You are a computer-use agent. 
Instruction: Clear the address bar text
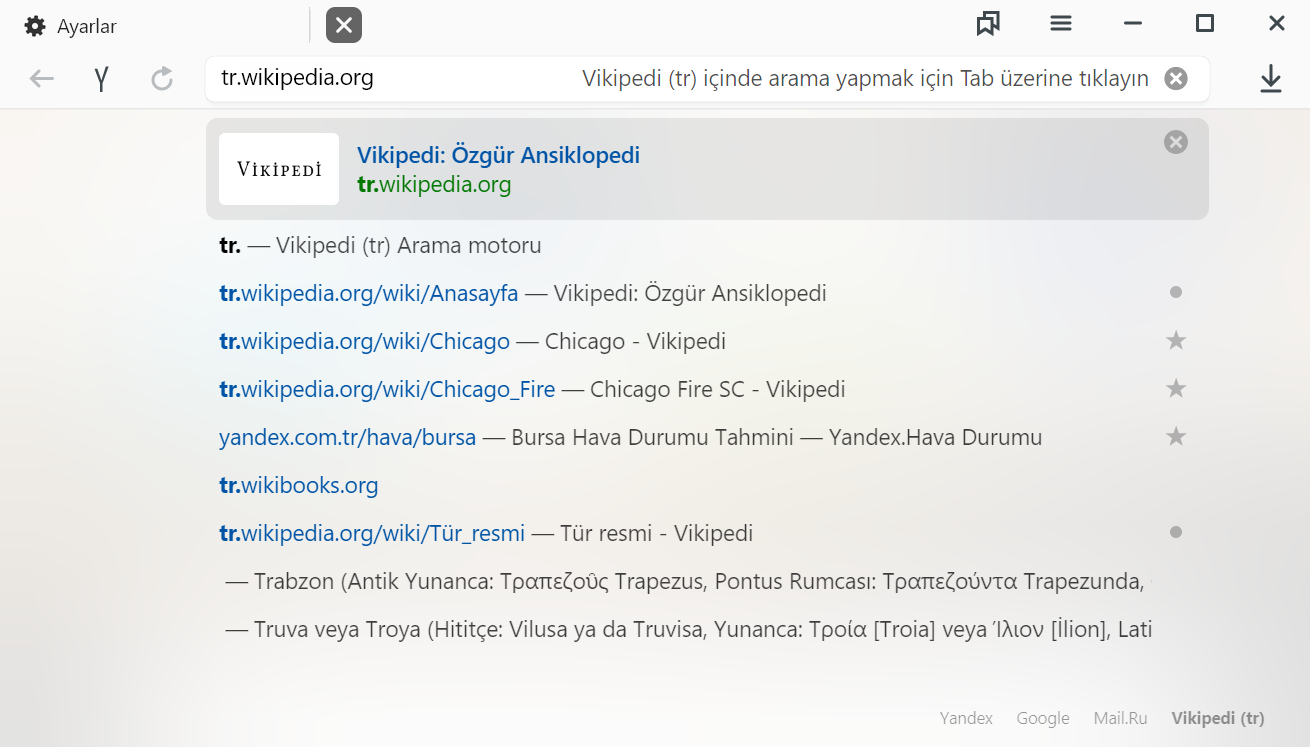point(1176,79)
